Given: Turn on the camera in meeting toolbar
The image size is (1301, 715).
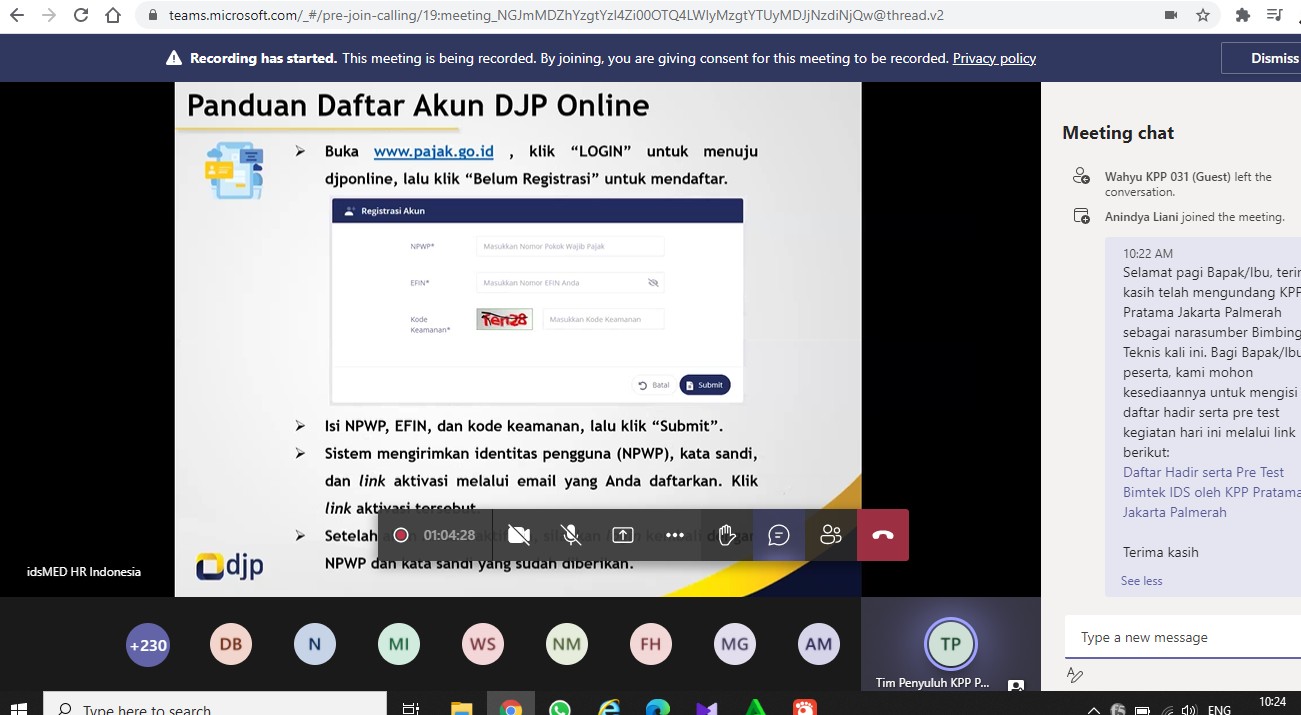Looking at the screenshot, I should click(519, 535).
